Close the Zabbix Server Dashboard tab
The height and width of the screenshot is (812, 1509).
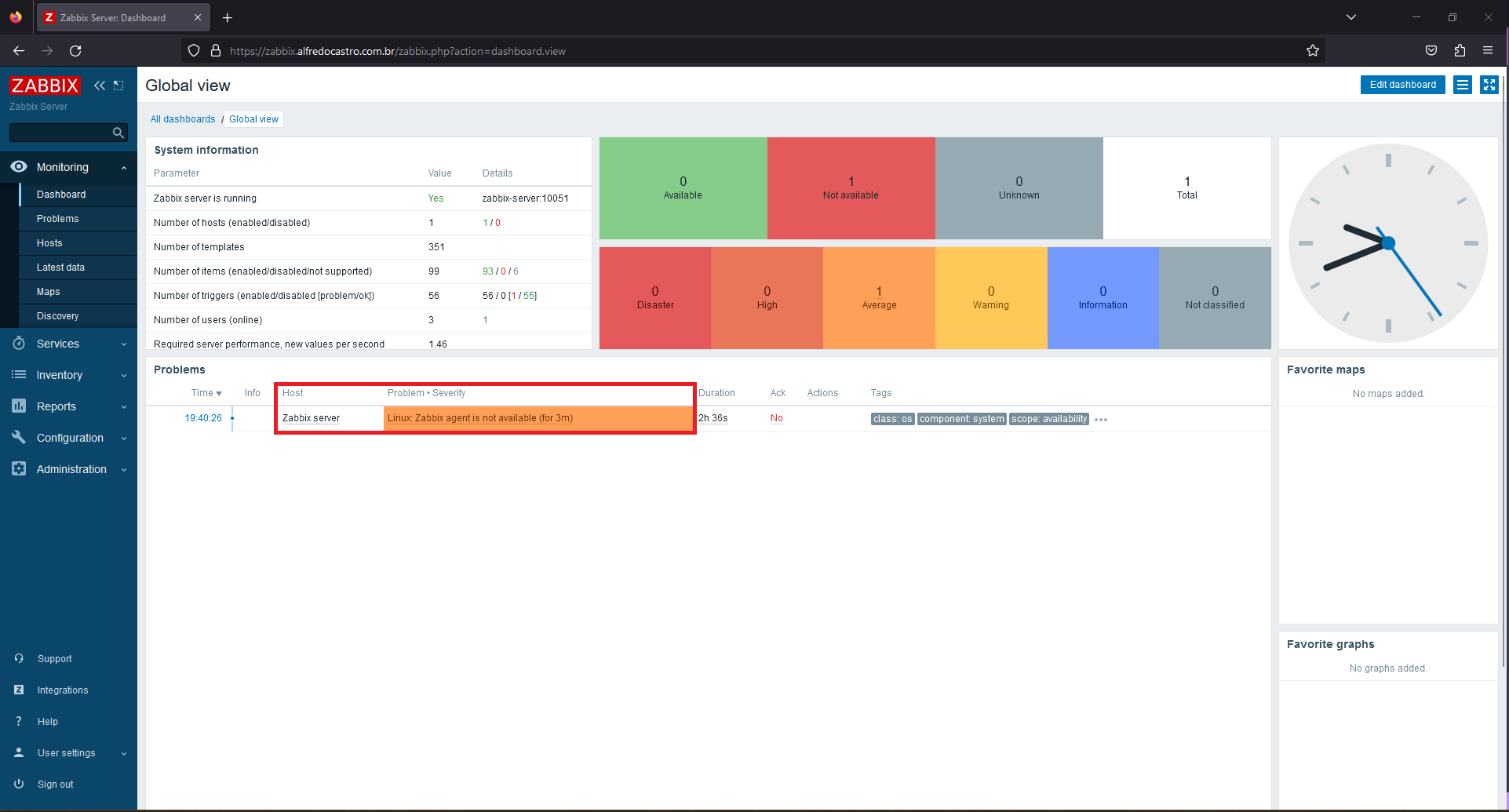197,17
